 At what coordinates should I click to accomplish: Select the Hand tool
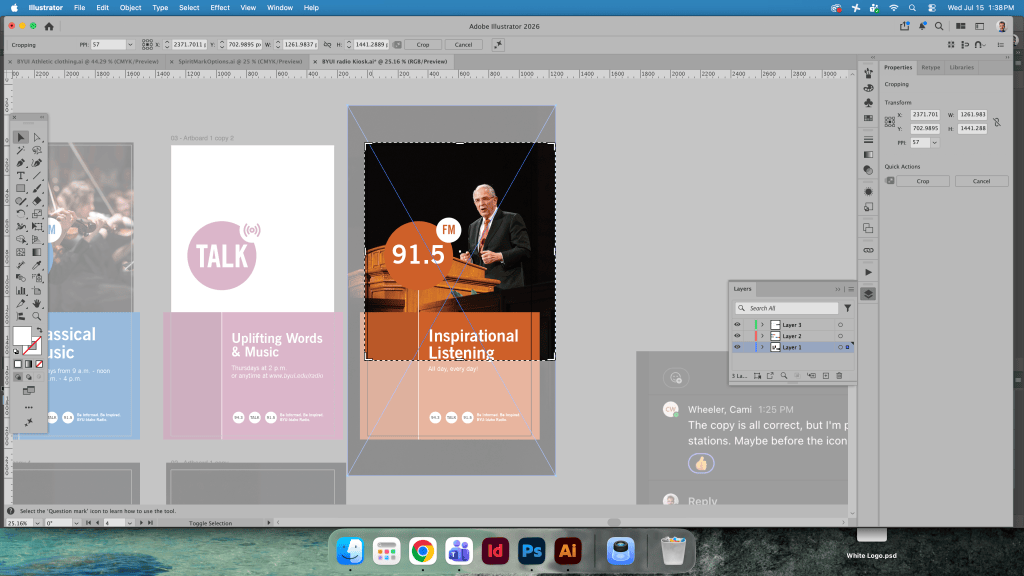(37, 304)
